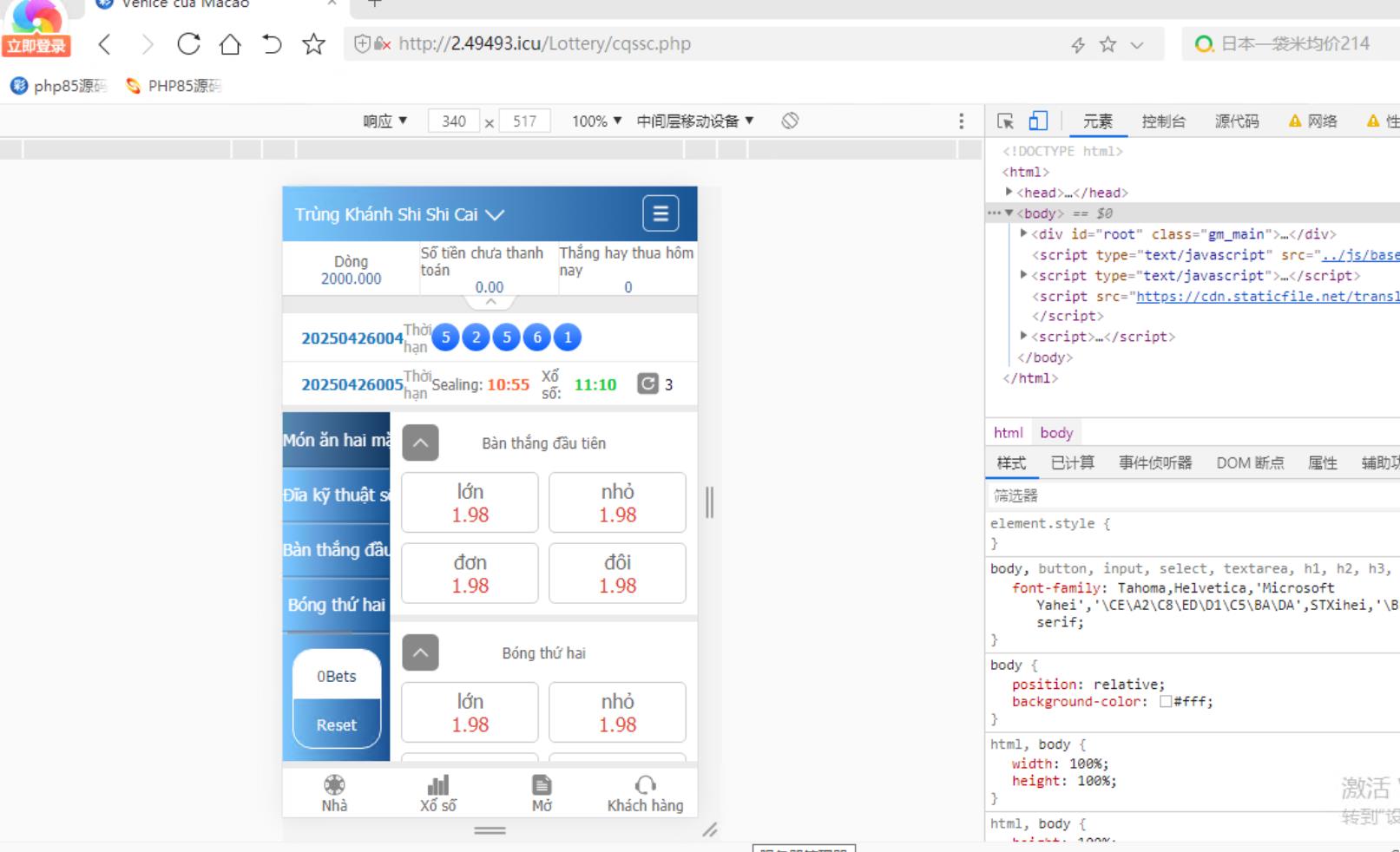Collapse the Bàn thắng đầu tiên section
This screenshot has height=852, width=1400.
420,443
